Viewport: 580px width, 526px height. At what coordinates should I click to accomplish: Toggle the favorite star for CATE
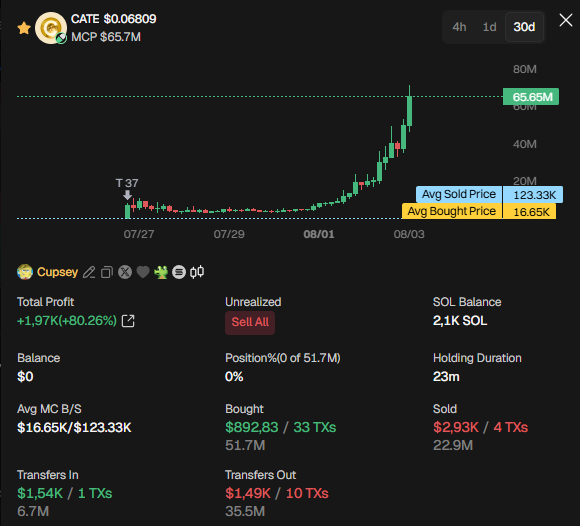[24, 28]
